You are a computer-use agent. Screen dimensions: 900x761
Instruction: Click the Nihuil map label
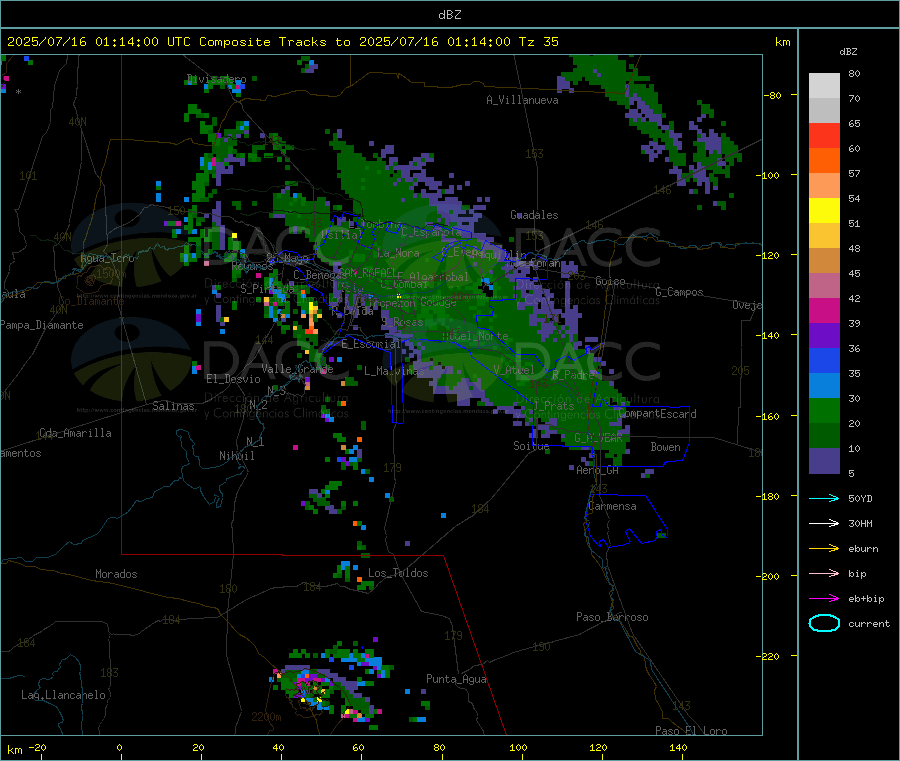[237, 456]
